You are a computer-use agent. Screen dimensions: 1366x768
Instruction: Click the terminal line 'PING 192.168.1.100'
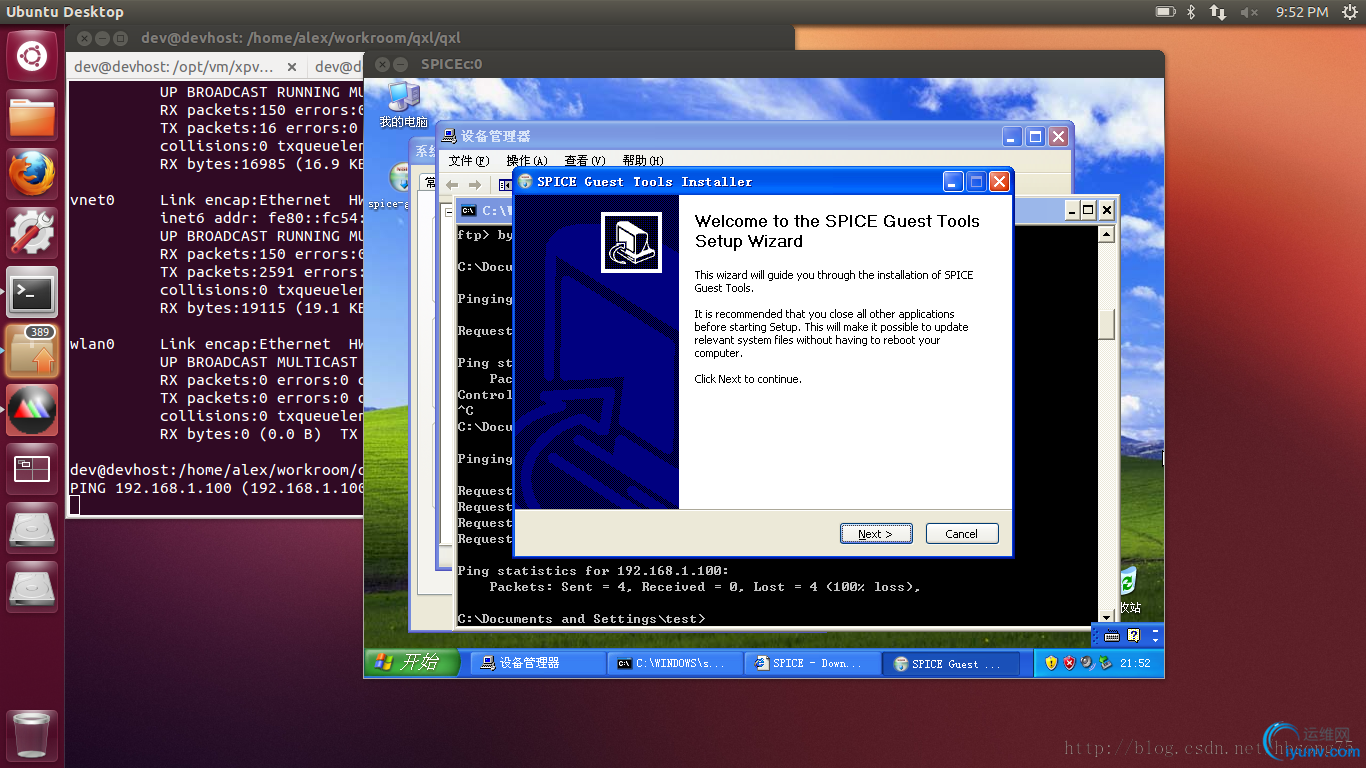tap(217, 488)
